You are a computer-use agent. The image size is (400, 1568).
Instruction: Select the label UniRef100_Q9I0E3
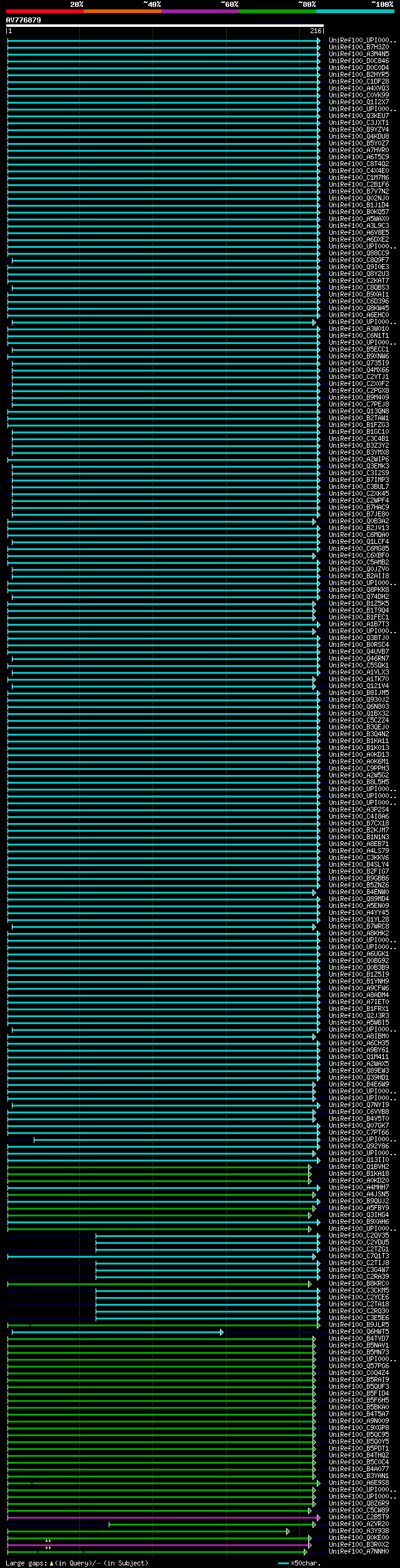[359, 267]
